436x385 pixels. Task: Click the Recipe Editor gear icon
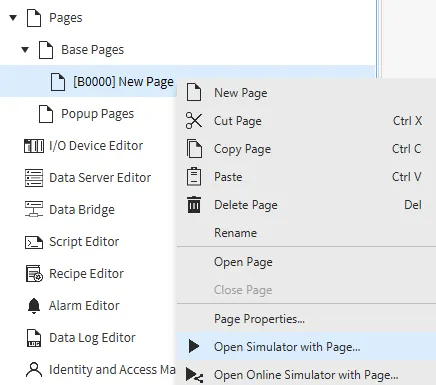34,274
